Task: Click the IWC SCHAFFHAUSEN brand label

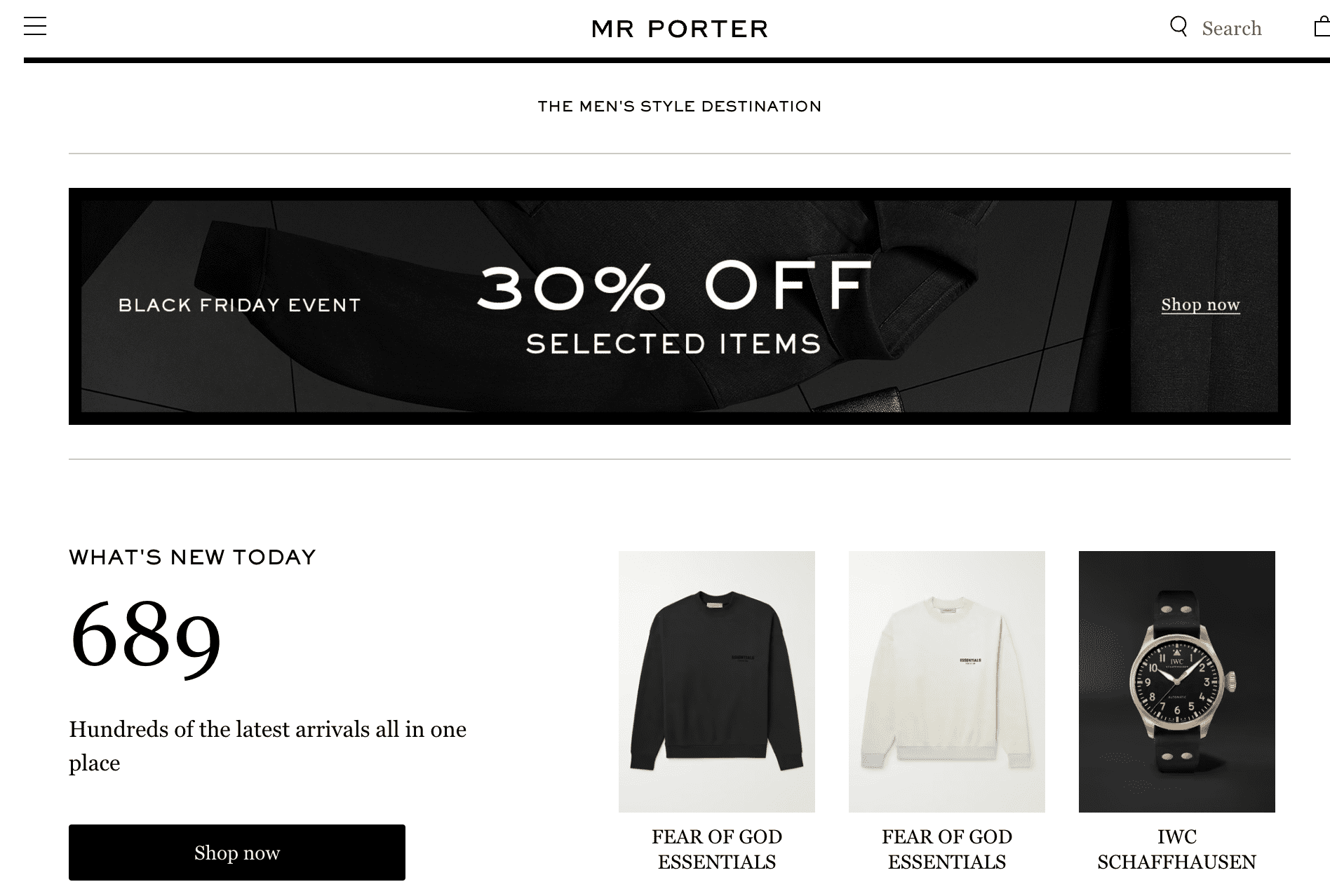Action: pyautogui.click(x=1176, y=849)
